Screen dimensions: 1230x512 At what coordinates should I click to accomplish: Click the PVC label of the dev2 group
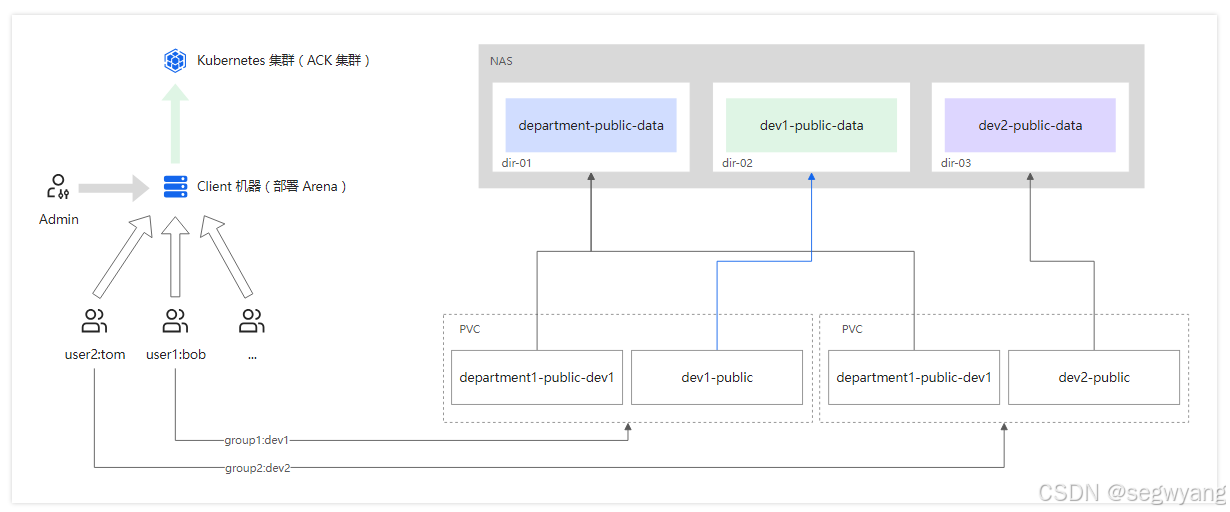(x=852, y=329)
